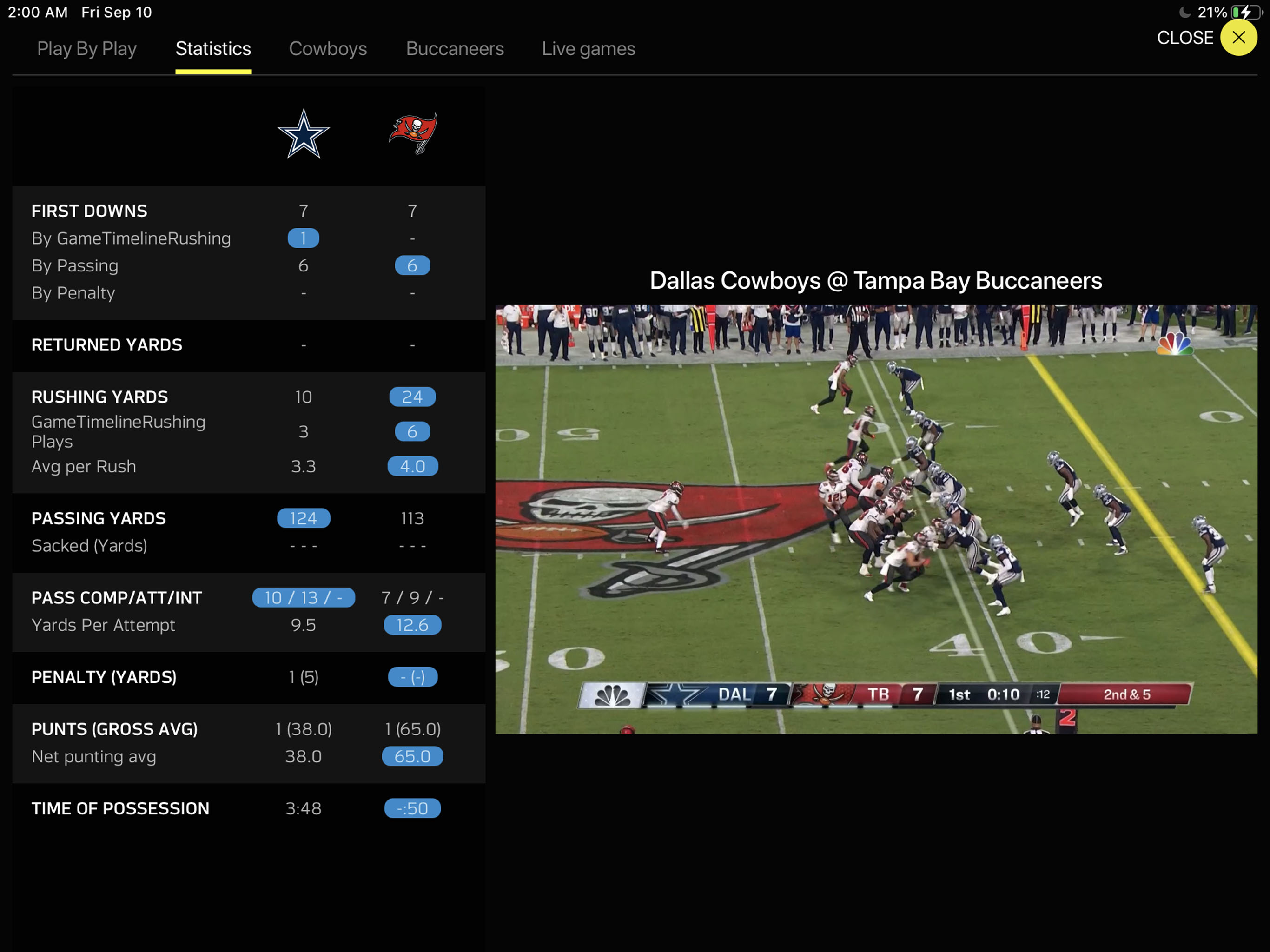Click the PENALTY (YARDS) heading
The width and height of the screenshot is (1270, 952).
coord(104,677)
